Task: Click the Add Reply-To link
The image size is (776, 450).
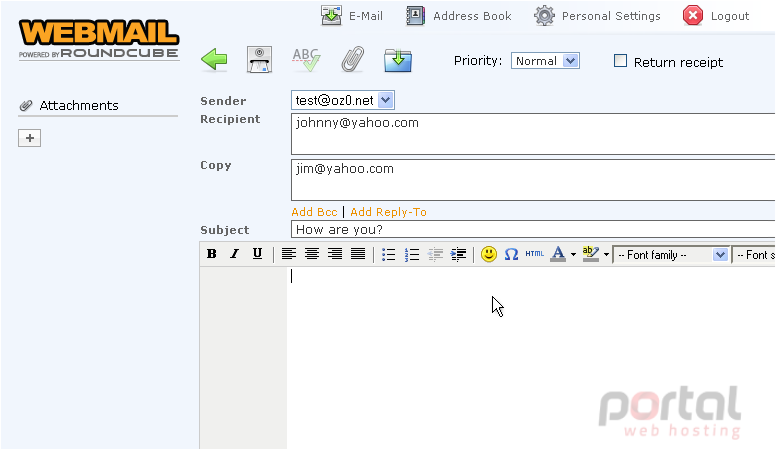Action: (388, 212)
